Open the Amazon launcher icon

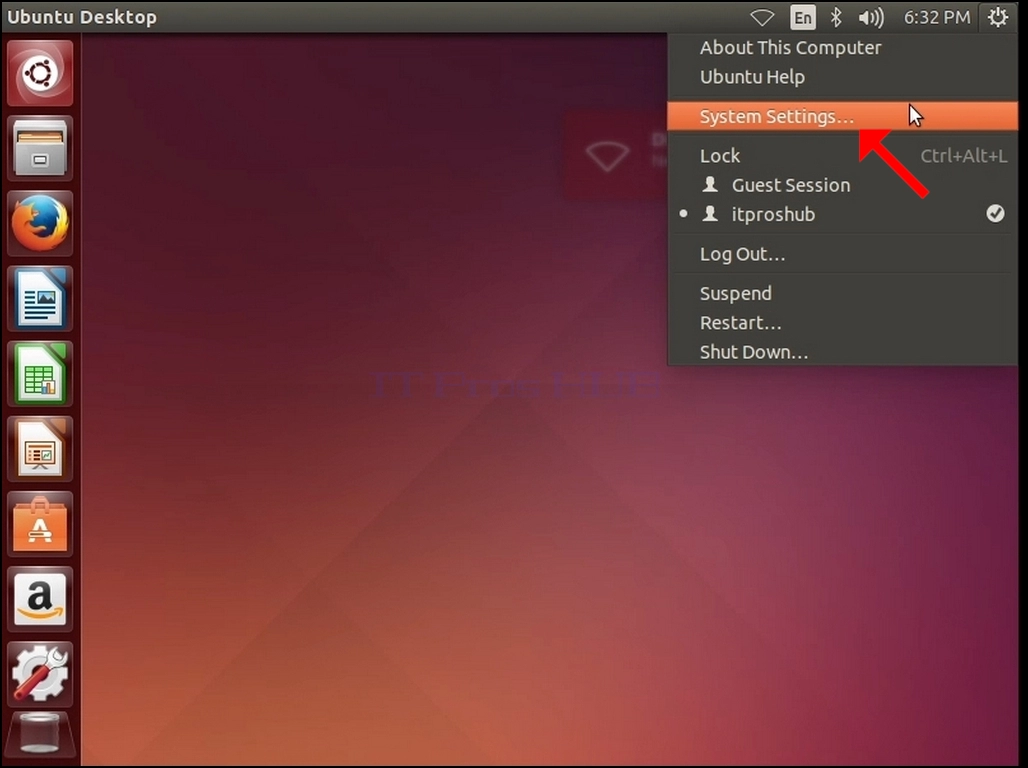click(40, 599)
